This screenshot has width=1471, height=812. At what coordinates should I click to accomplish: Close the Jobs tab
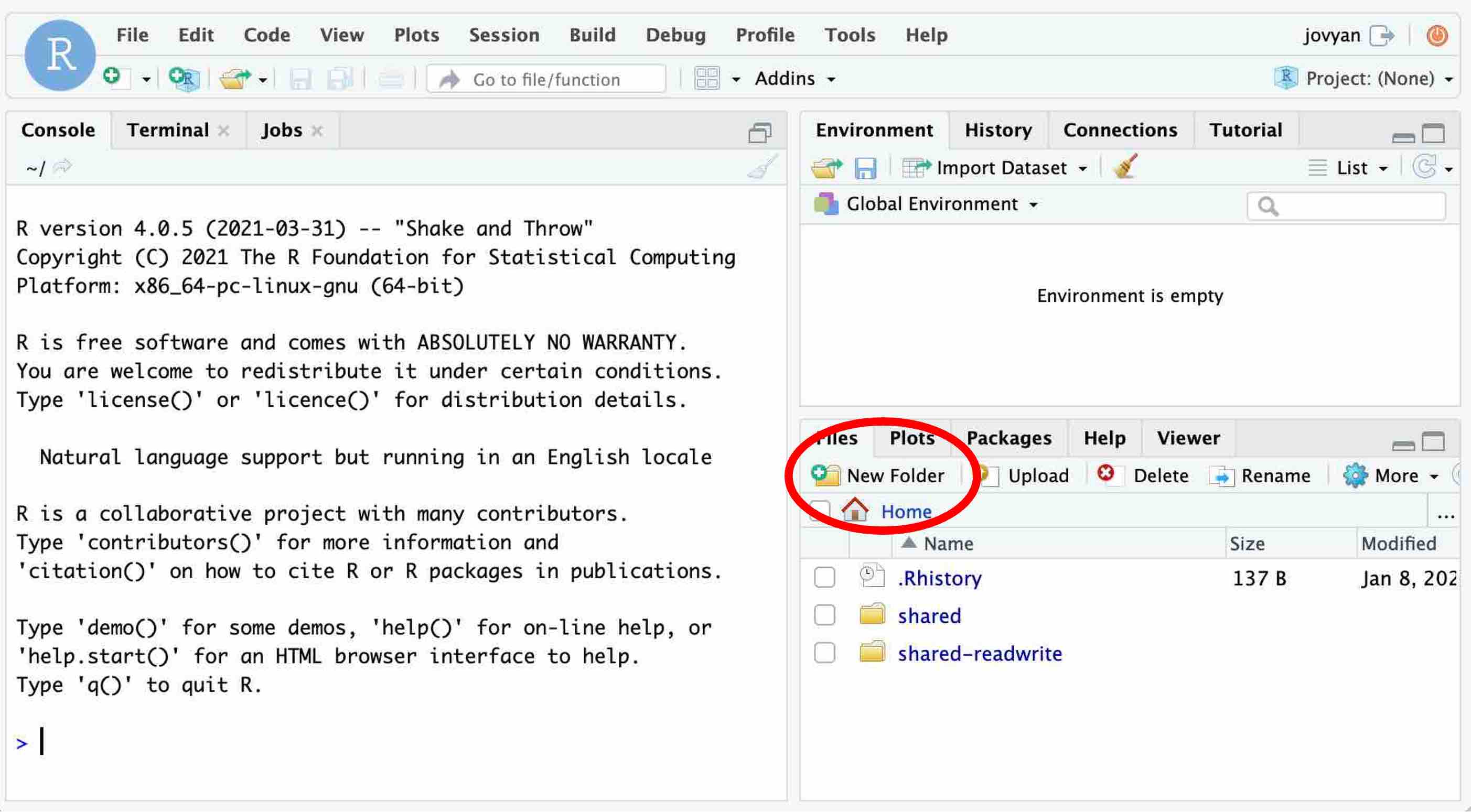coord(317,131)
